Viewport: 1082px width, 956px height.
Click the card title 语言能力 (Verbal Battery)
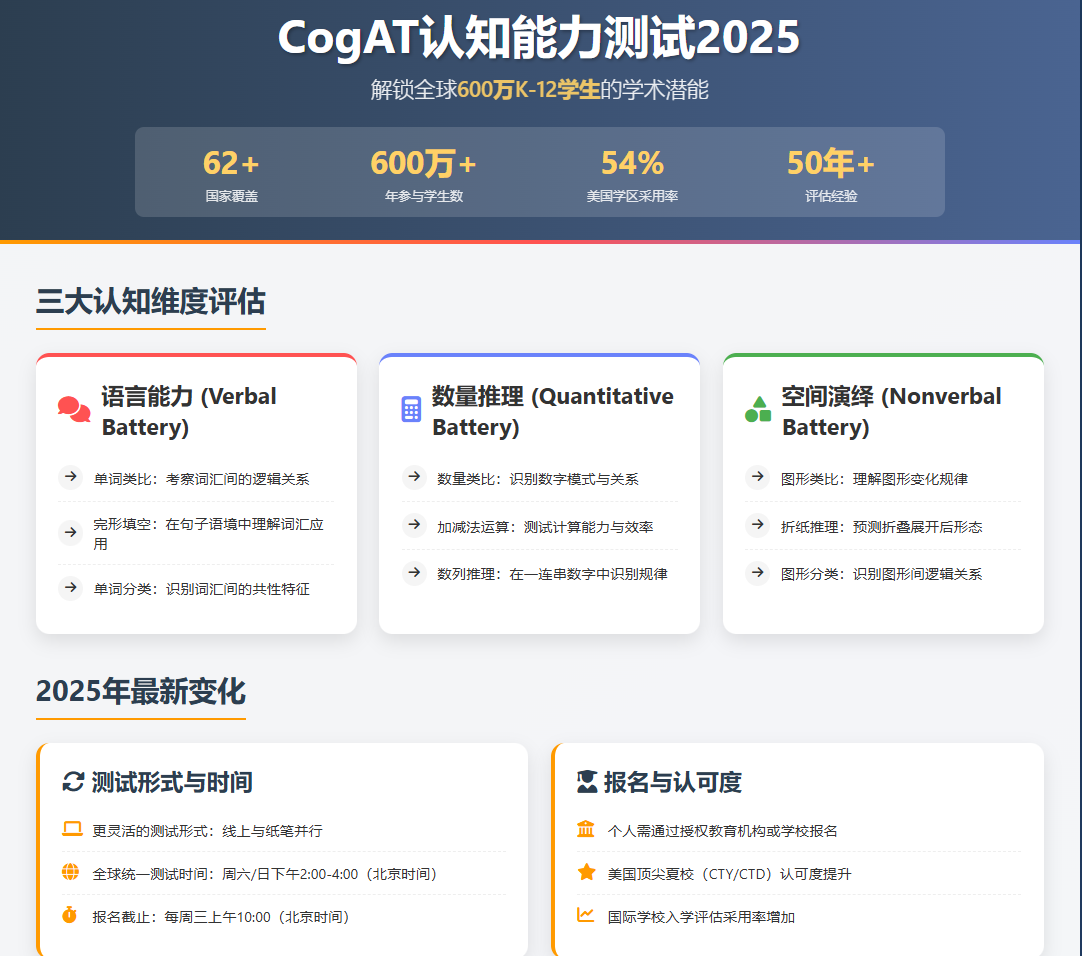coord(189,411)
